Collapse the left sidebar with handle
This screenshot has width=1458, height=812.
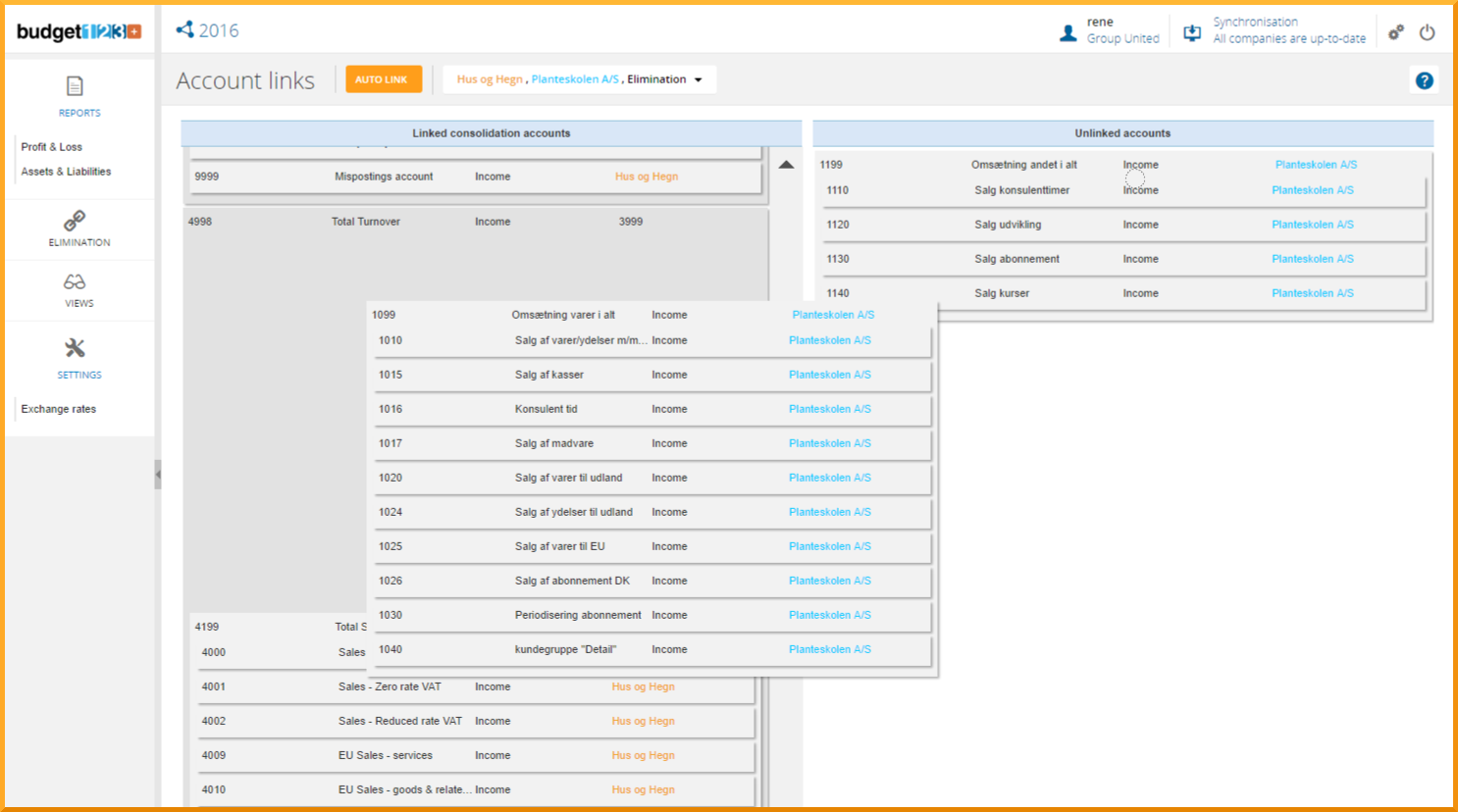pyautogui.click(x=158, y=475)
